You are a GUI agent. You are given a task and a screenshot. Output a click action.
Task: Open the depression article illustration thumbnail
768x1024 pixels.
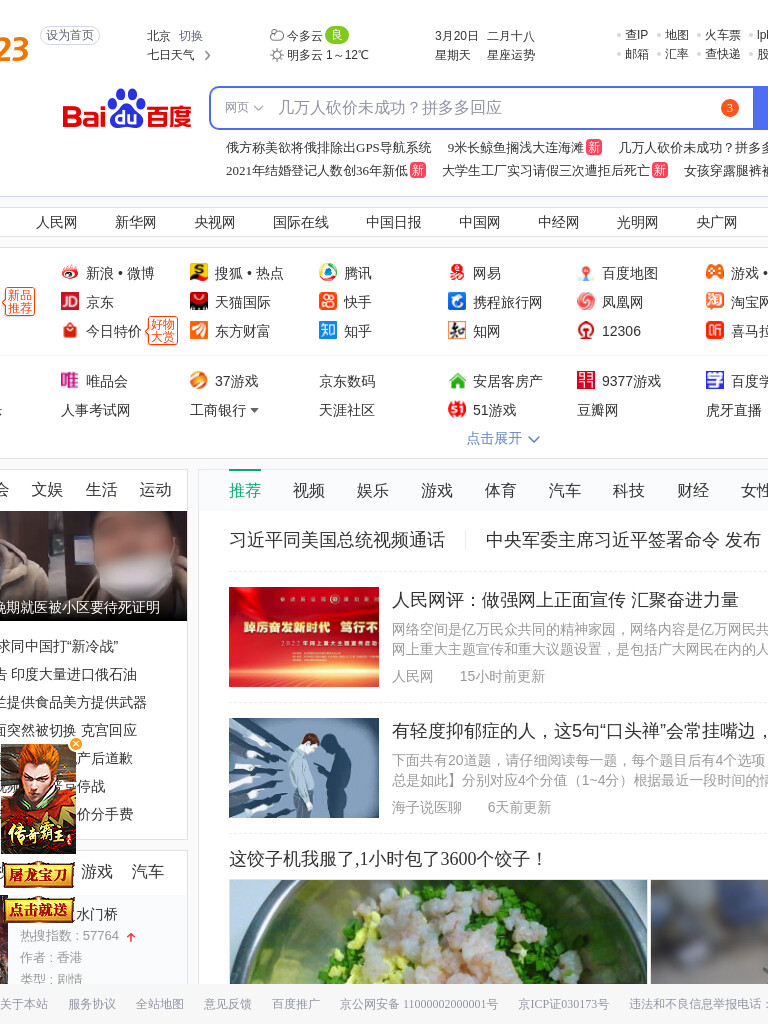(304, 768)
